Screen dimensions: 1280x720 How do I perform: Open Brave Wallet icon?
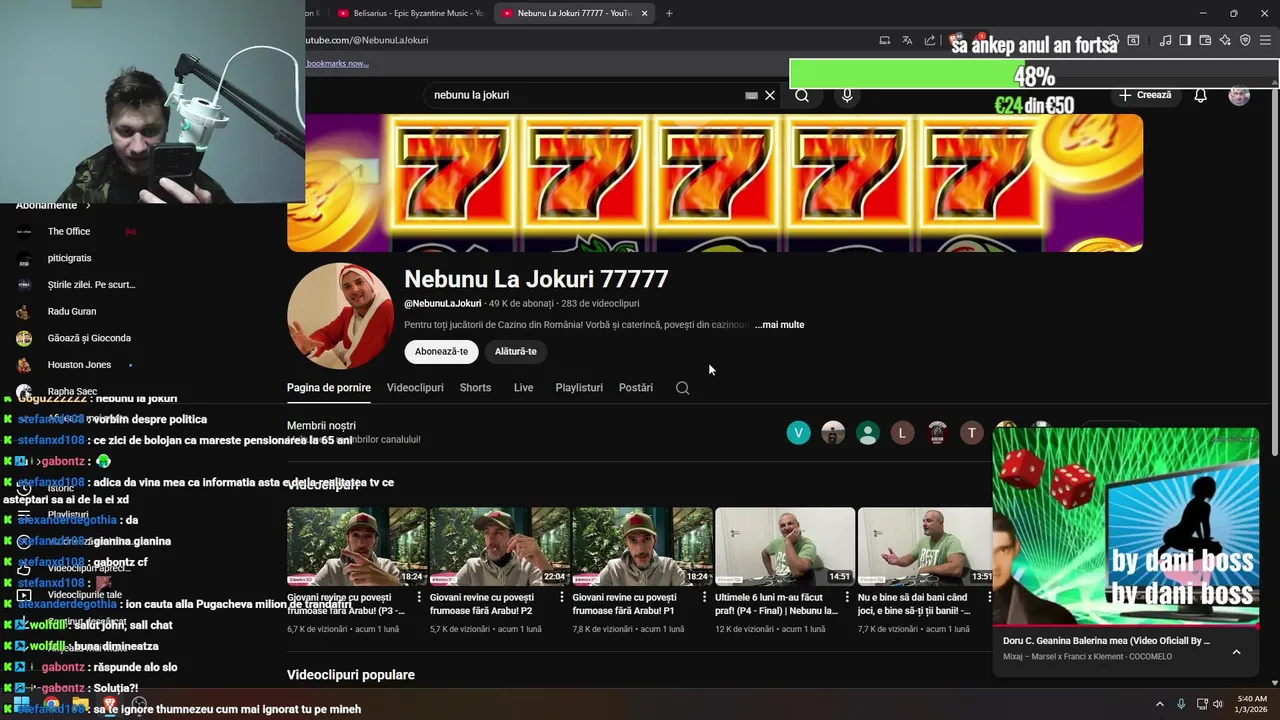click(1205, 40)
